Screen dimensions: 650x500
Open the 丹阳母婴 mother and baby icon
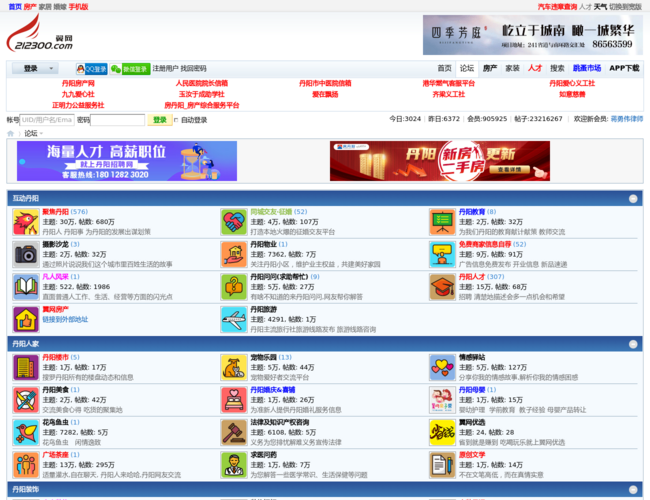pyautogui.click(x=442, y=400)
